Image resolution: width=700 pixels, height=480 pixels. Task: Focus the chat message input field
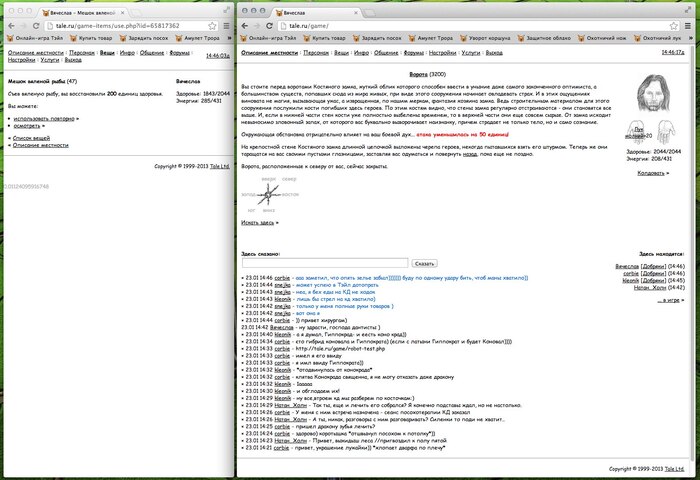325,263
